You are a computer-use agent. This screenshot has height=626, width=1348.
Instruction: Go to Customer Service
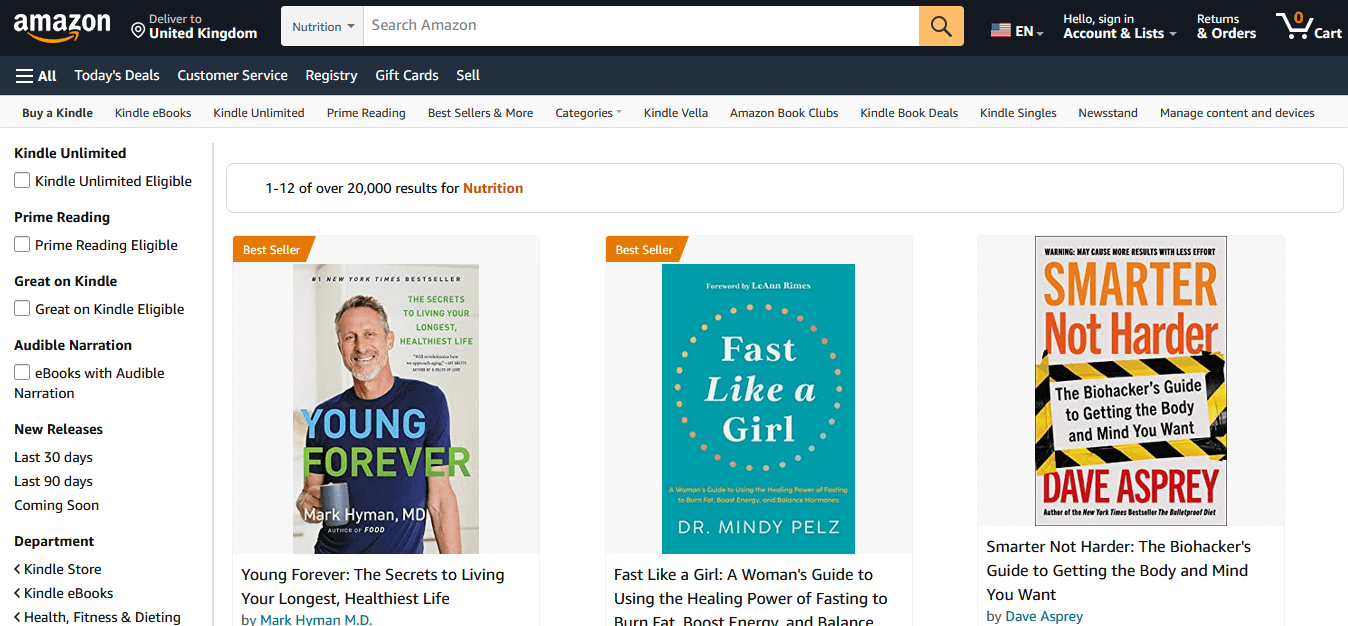point(232,76)
